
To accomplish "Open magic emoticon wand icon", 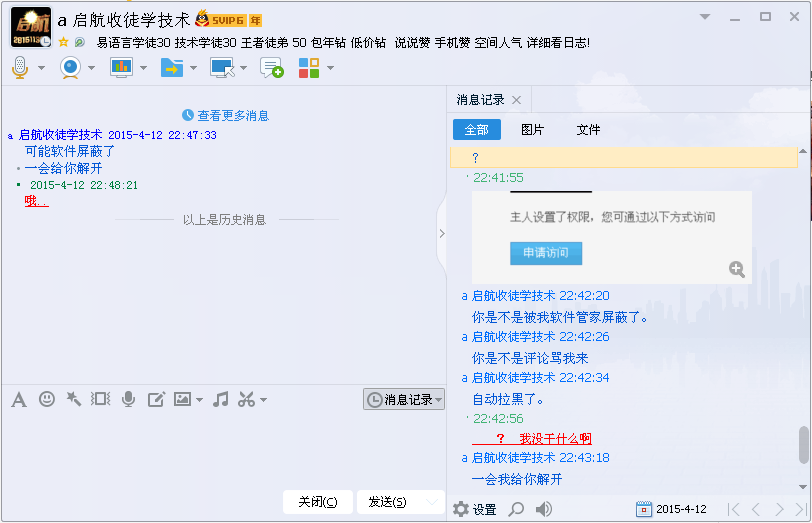I will tap(74, 399).
